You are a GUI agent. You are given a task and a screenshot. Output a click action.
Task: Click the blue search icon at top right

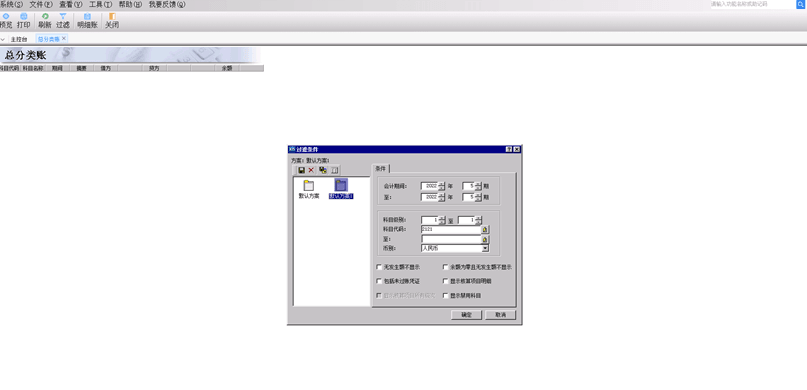click(801, 4)
